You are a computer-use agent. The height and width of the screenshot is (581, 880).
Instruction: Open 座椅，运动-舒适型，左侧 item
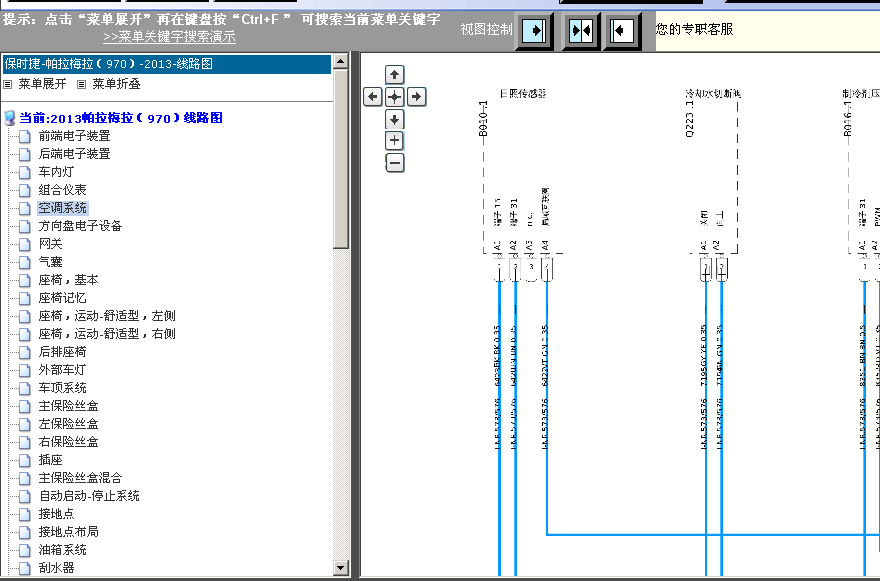107,316
